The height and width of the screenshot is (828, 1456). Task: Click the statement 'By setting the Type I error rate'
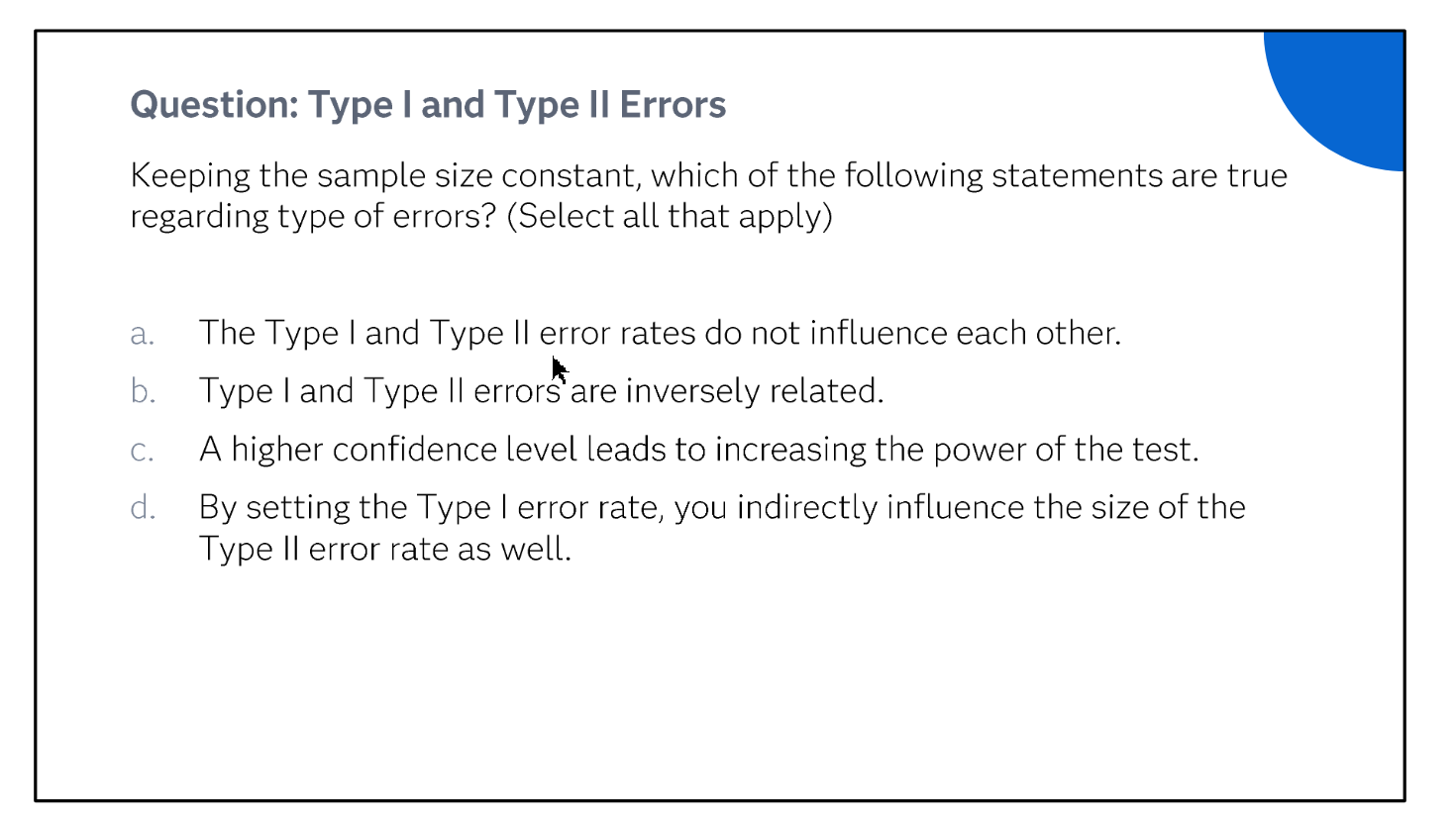tap(722, 527)
